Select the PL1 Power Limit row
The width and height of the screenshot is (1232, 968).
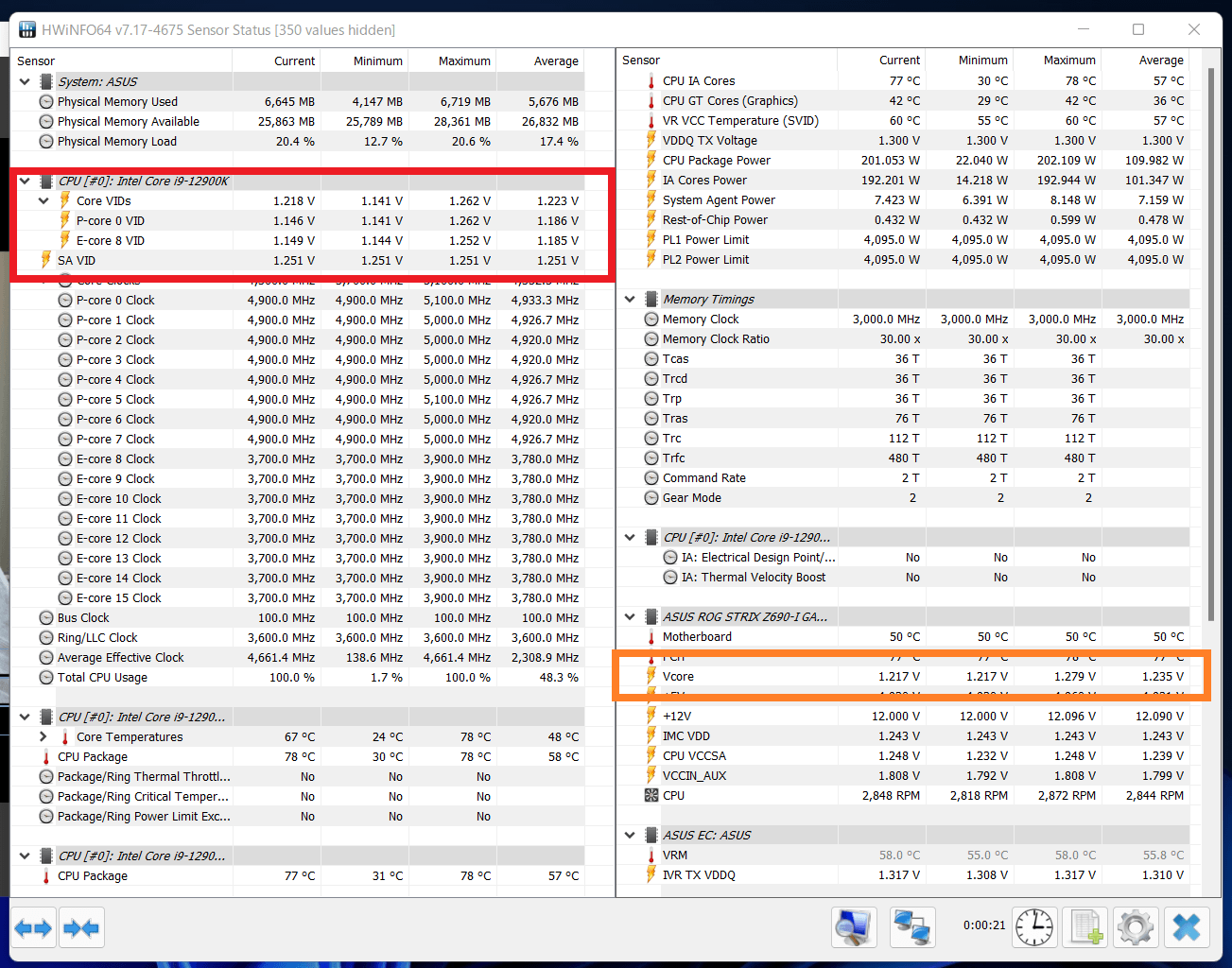point(904,239)
